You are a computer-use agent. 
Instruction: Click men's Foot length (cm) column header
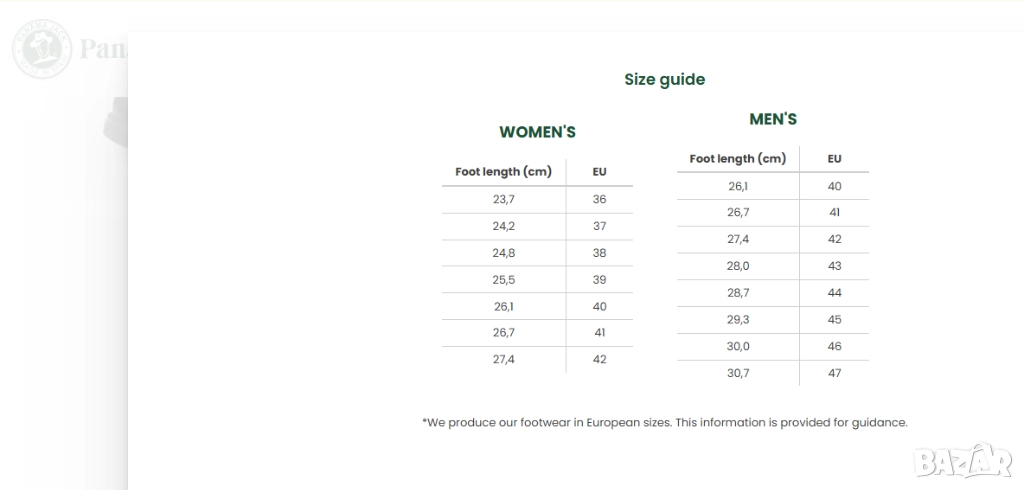(737, 159)
